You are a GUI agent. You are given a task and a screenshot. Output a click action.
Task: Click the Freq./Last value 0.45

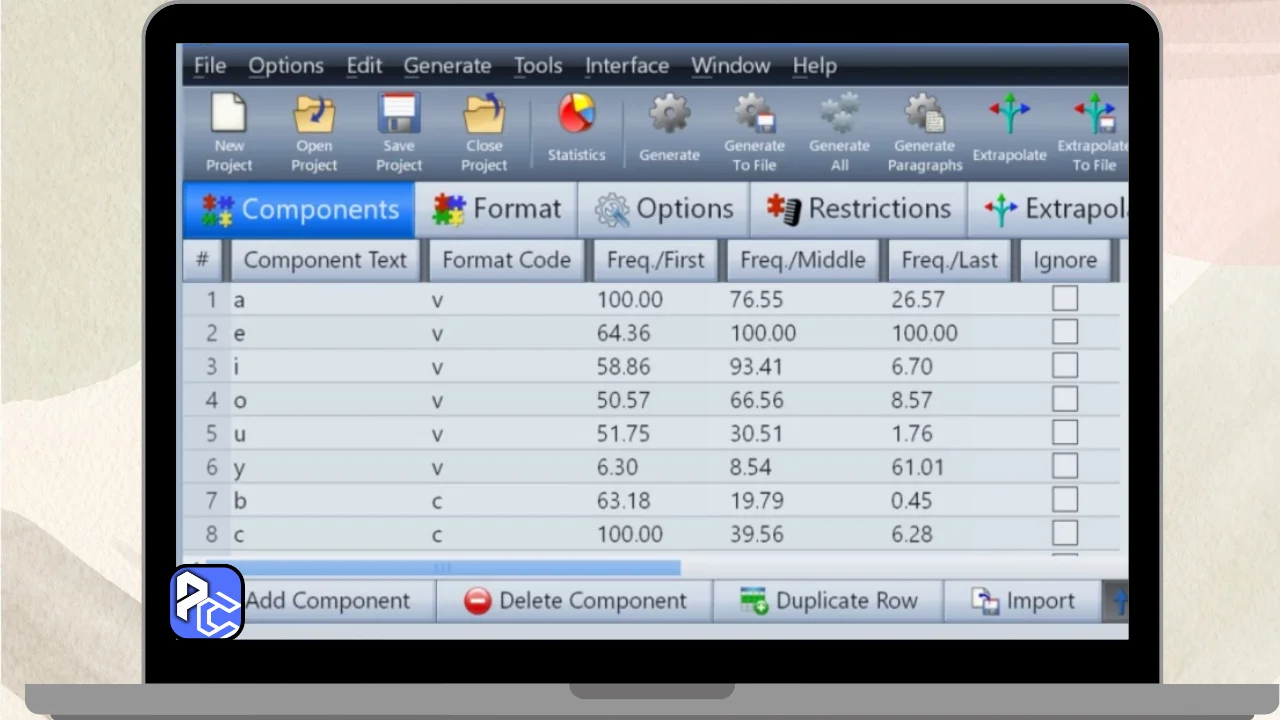(x=912, y=500)
